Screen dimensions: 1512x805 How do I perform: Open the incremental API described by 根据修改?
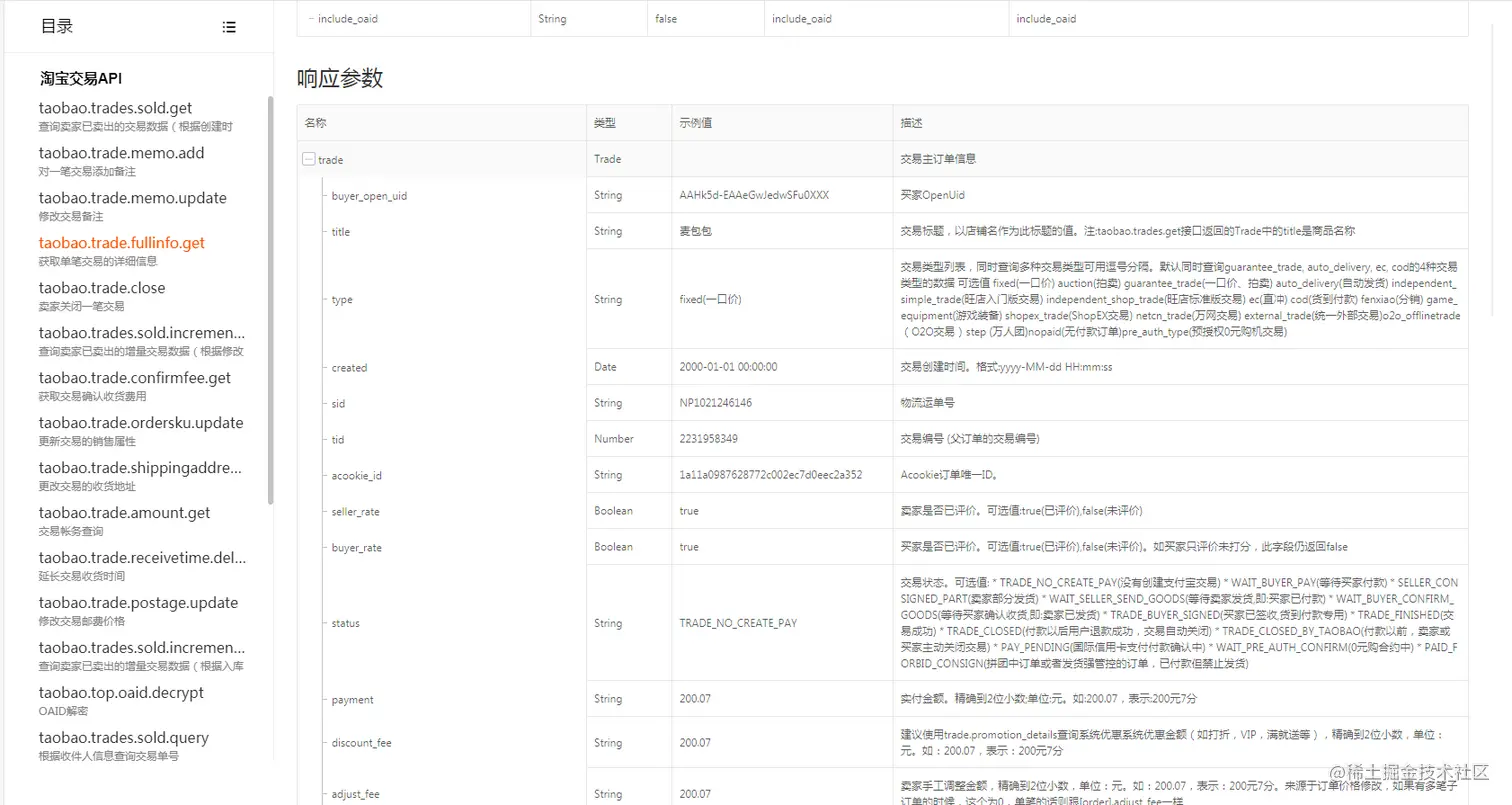click(142, 333)
